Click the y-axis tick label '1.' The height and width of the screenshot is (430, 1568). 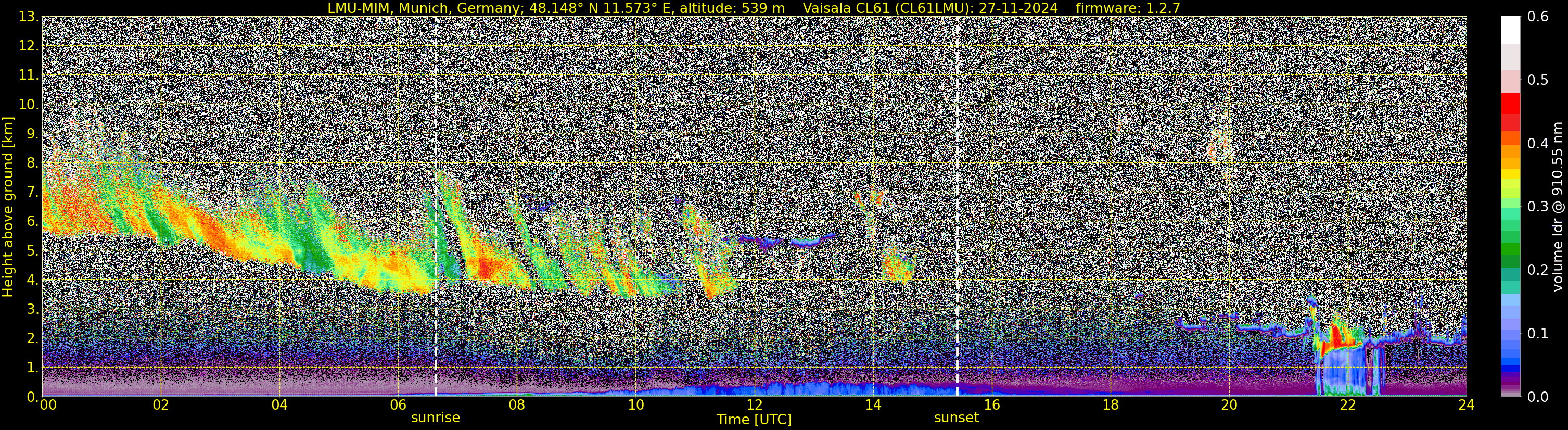point(32,368)
